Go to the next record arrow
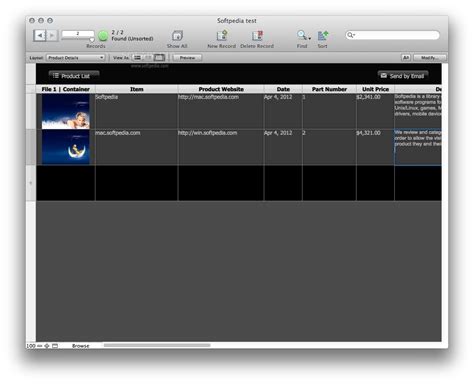 tap(52, 35)
